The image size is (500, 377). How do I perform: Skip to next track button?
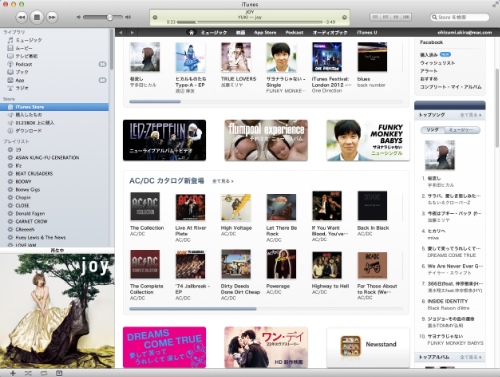coord(52,17)
